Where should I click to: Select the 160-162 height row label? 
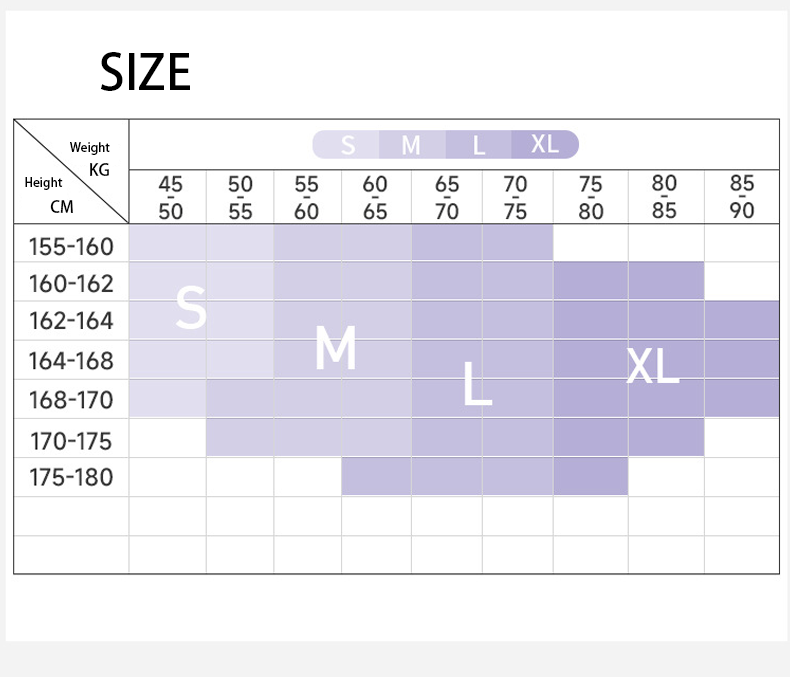tap(71, 284)
